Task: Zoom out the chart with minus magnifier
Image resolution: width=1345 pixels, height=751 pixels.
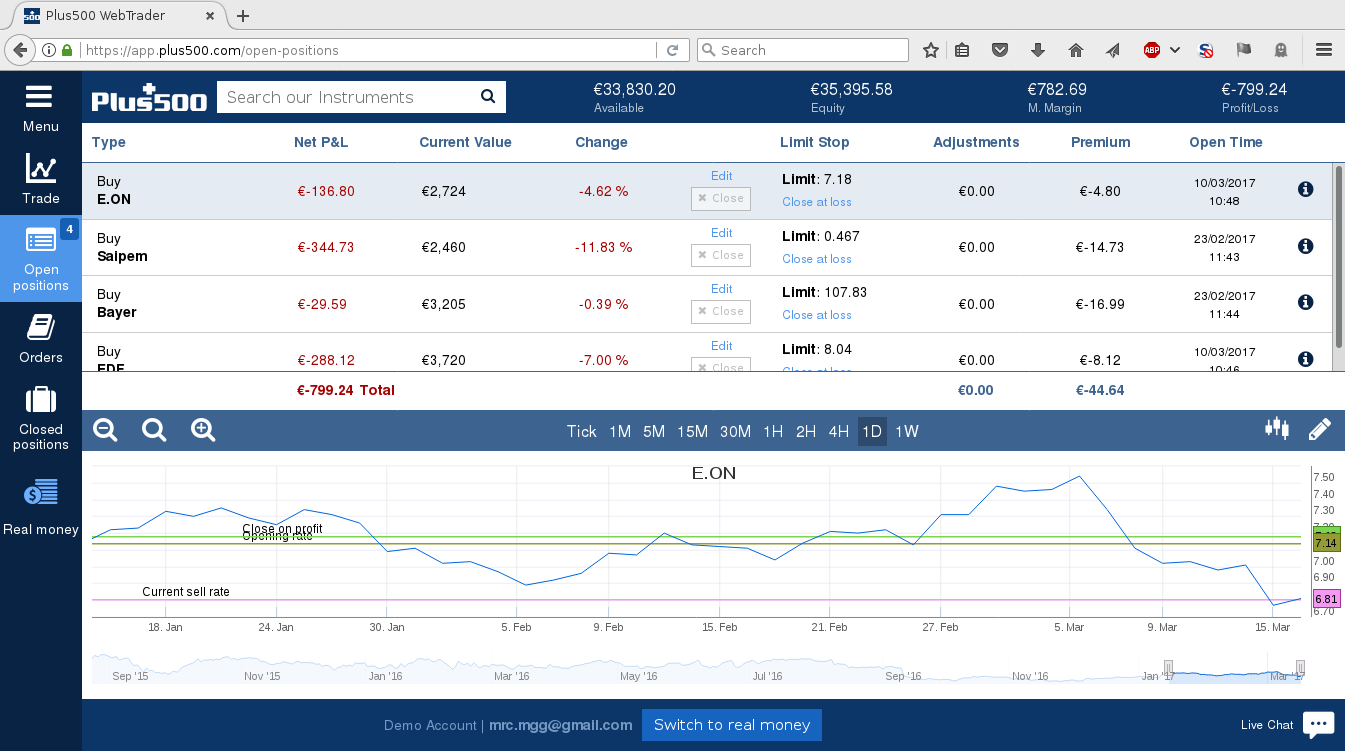Action: [x=105, y=430]
